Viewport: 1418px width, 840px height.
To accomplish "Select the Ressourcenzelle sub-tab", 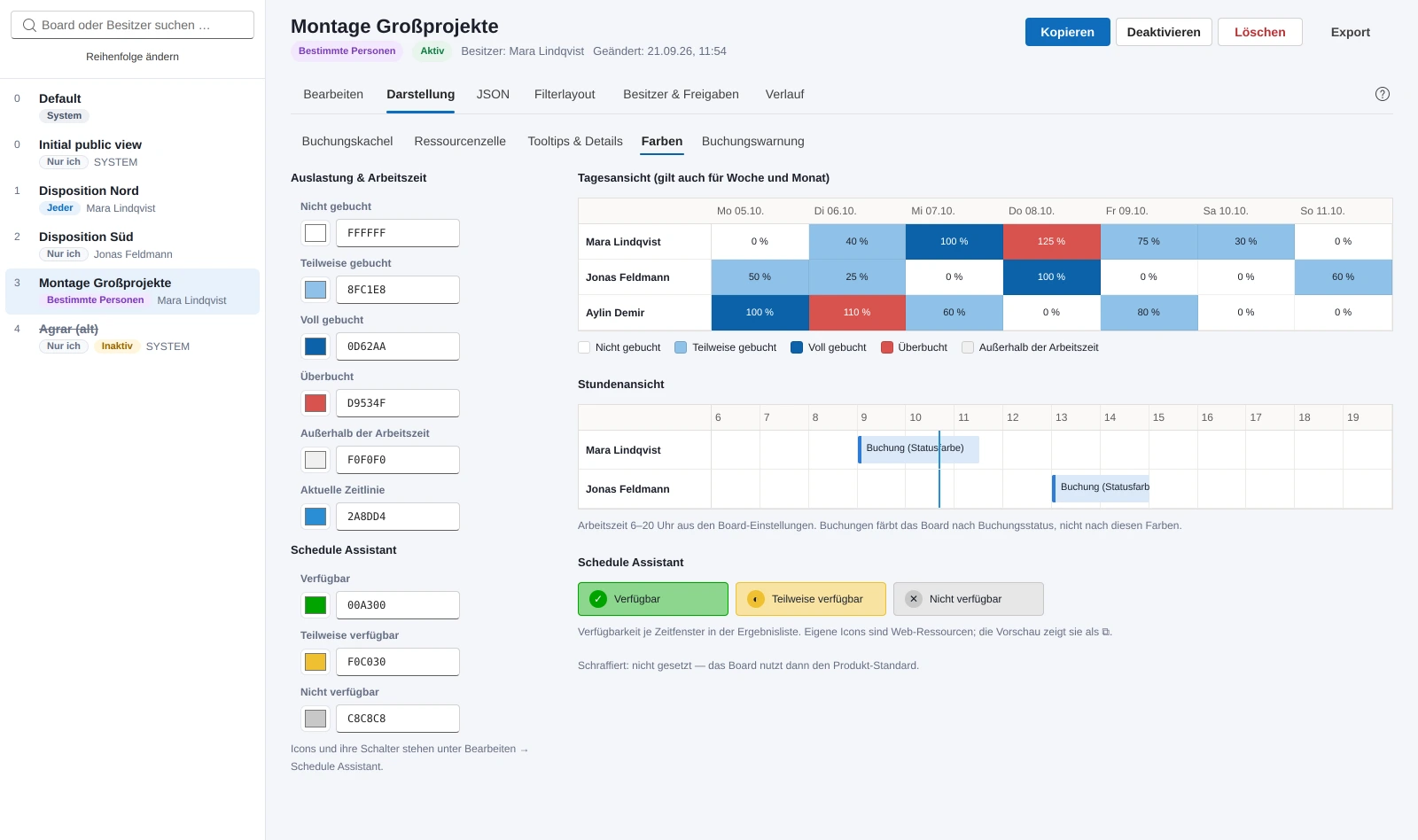I will 460,141.
